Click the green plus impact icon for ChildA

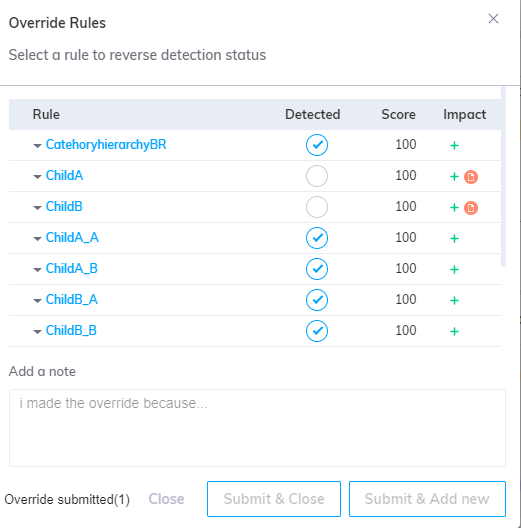point(454,176)
